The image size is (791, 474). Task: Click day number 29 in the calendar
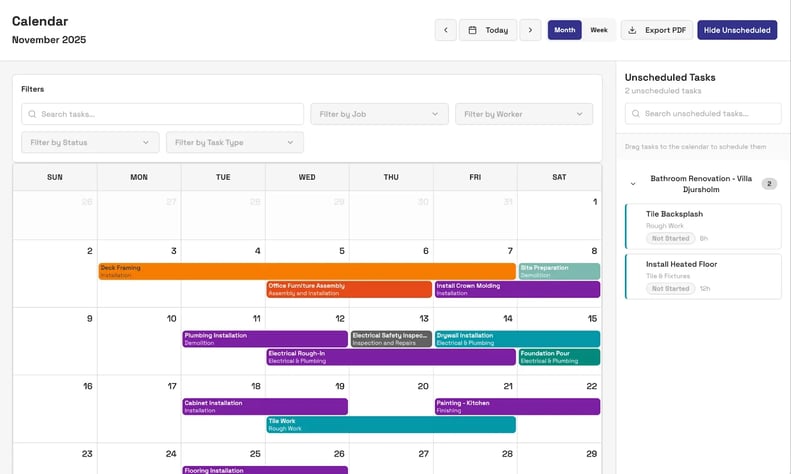click(x=592, y=454)
